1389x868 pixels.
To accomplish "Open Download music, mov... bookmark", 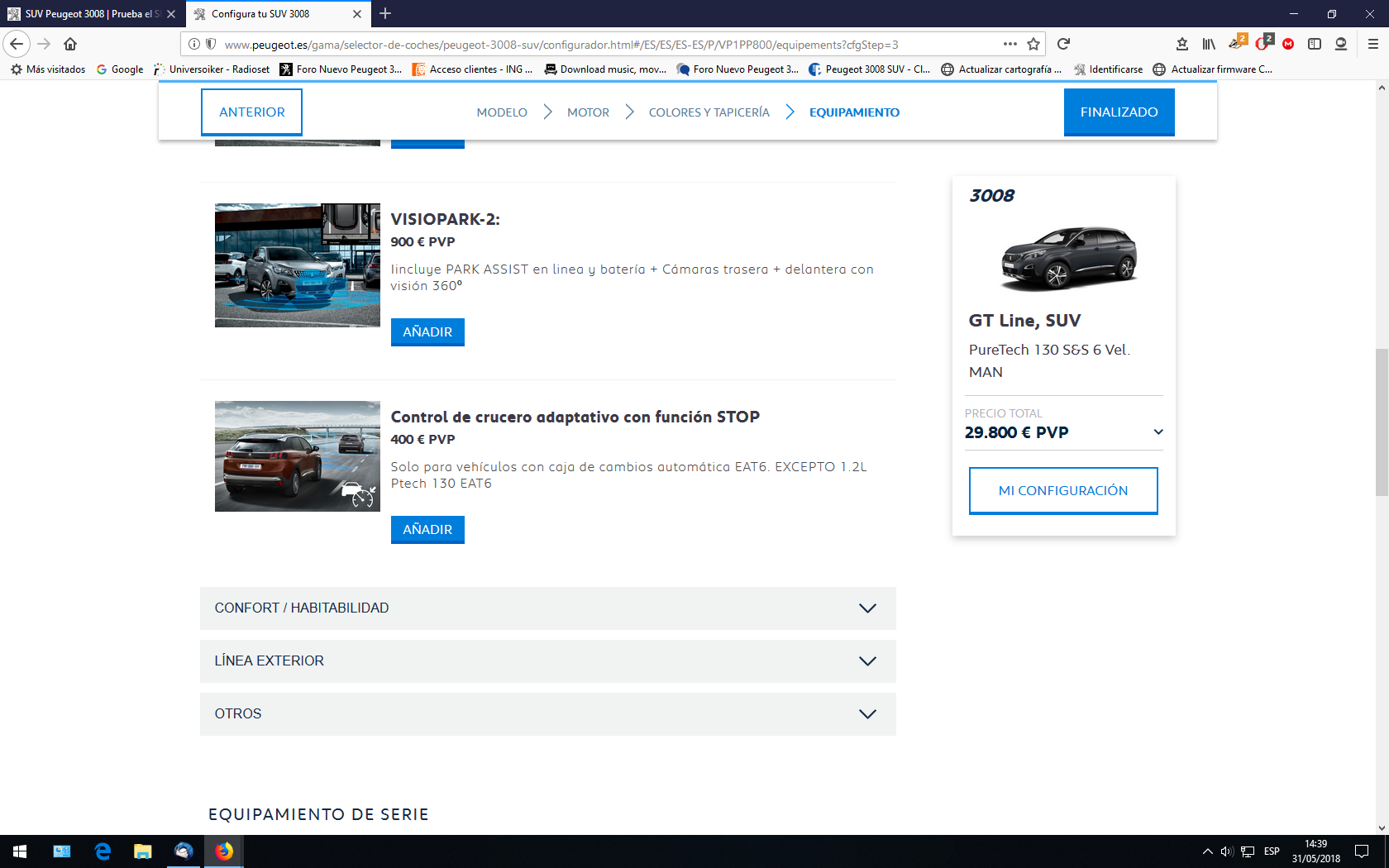I will pos(605,69).
